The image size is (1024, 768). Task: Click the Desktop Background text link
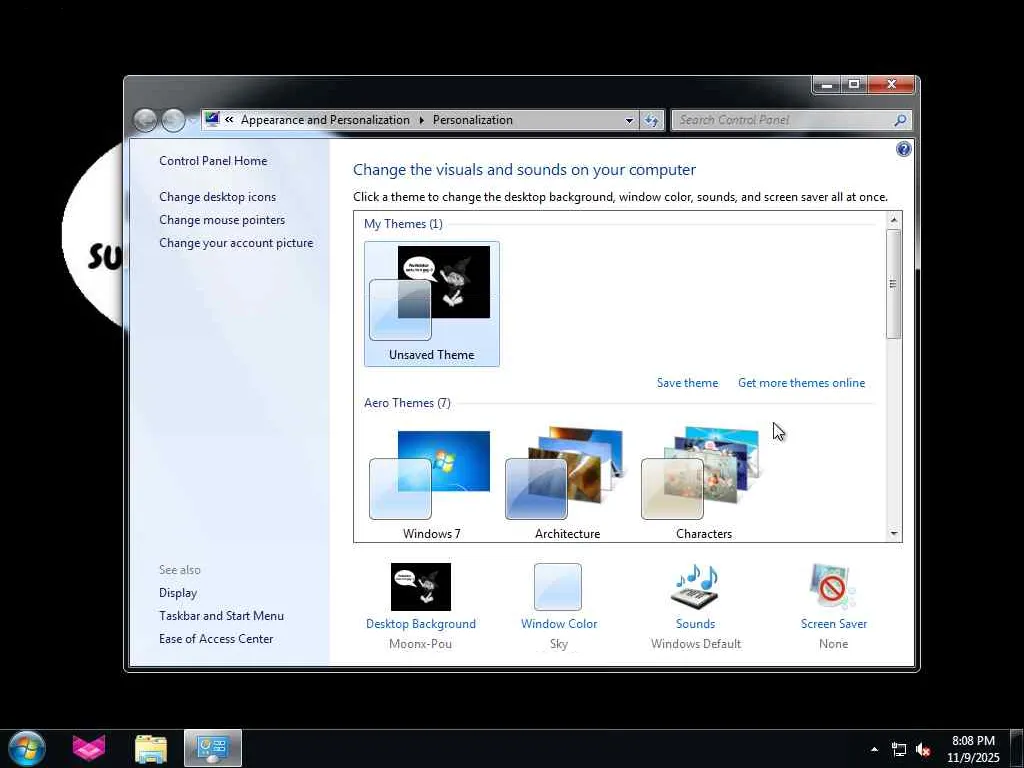(421, 624)
